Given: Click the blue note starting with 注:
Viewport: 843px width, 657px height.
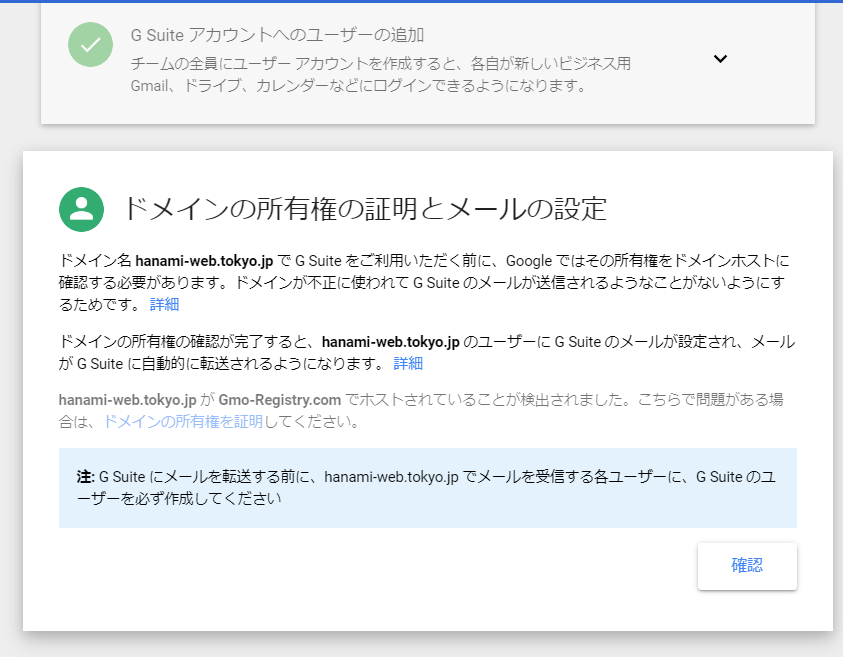Looking at the screenshot, I should 427,488.
